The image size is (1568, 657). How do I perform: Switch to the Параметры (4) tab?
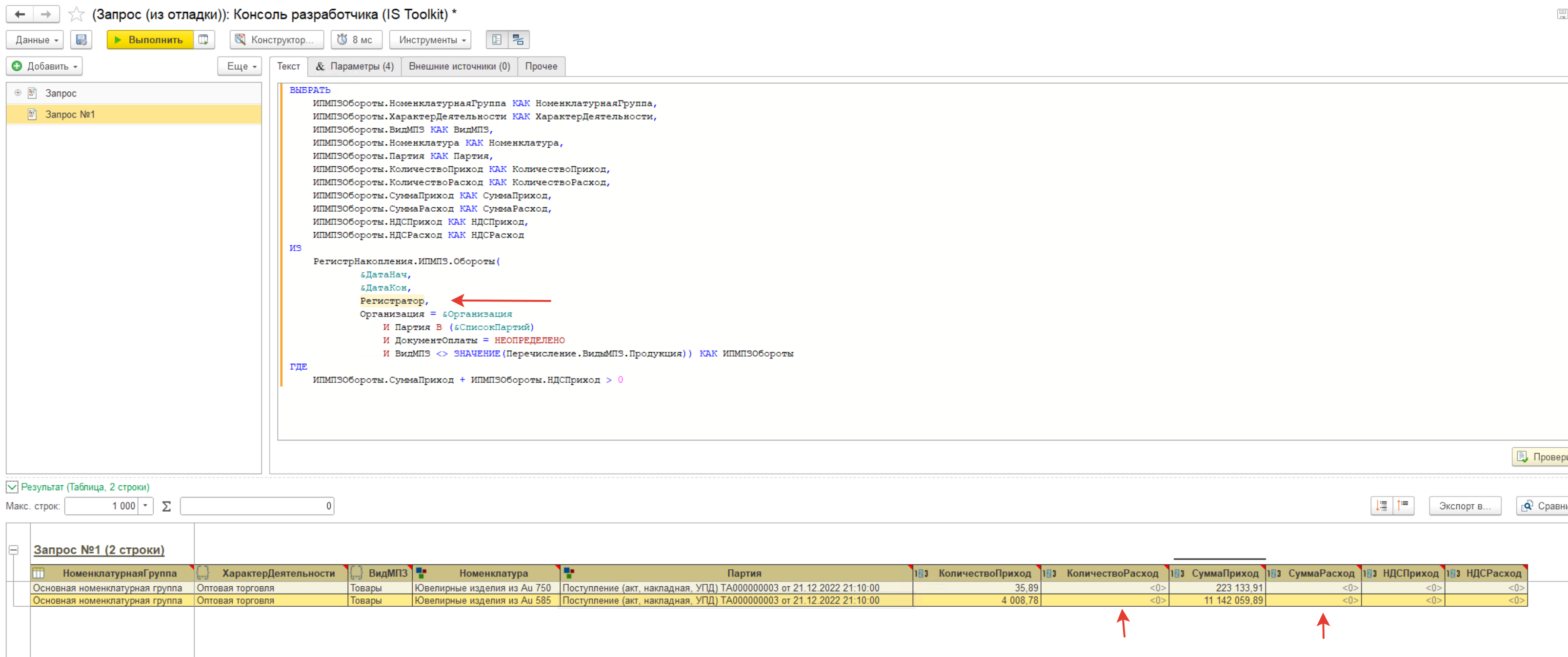(355, 66)
